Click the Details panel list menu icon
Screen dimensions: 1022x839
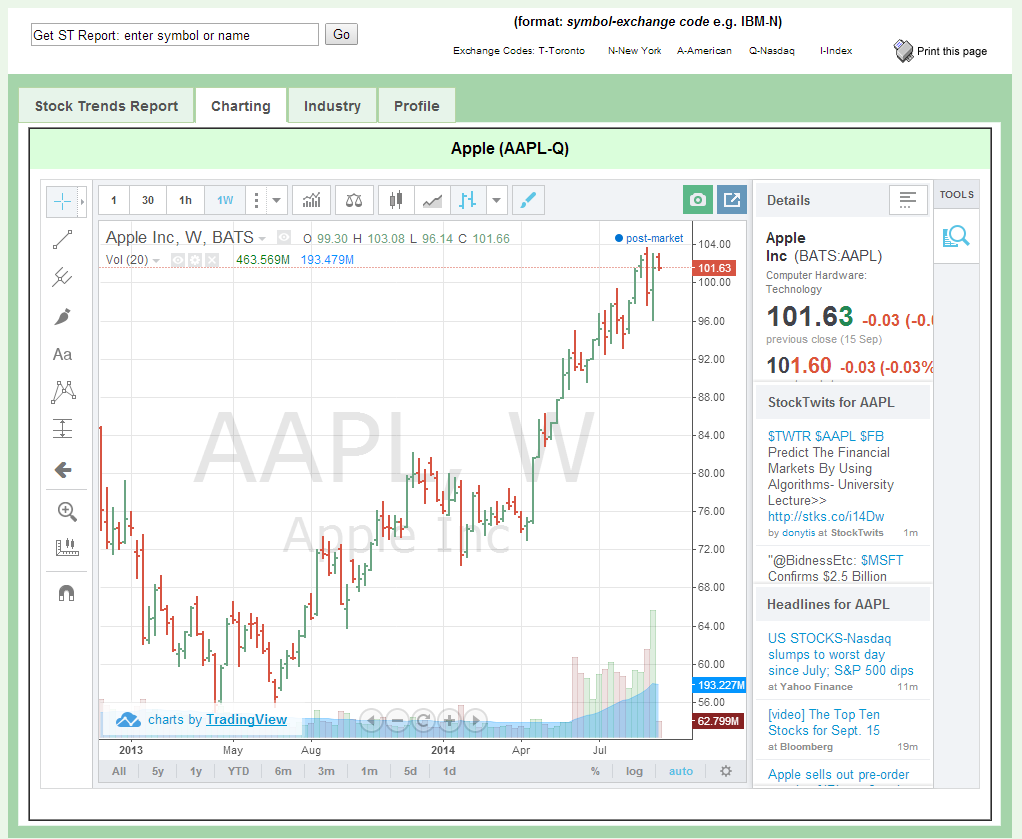(x=908, y=199)
